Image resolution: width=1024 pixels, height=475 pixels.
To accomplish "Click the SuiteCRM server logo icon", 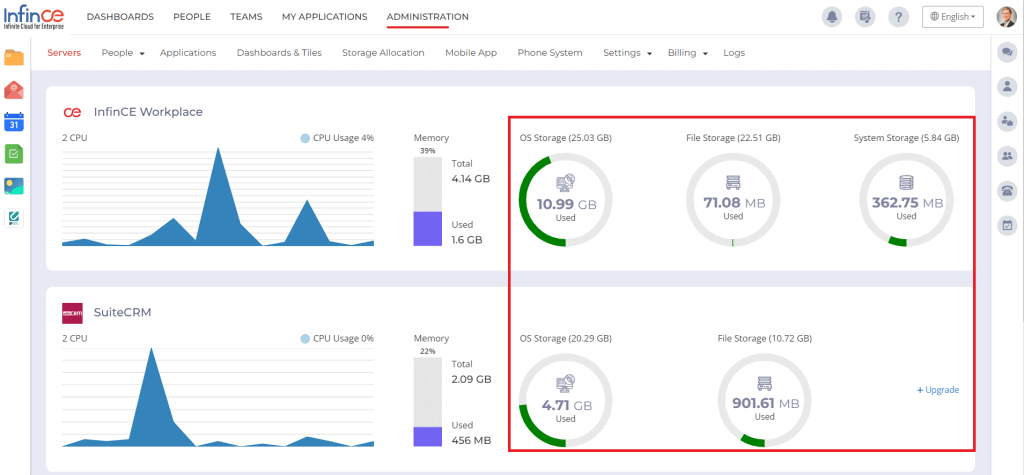I will 72,313.
